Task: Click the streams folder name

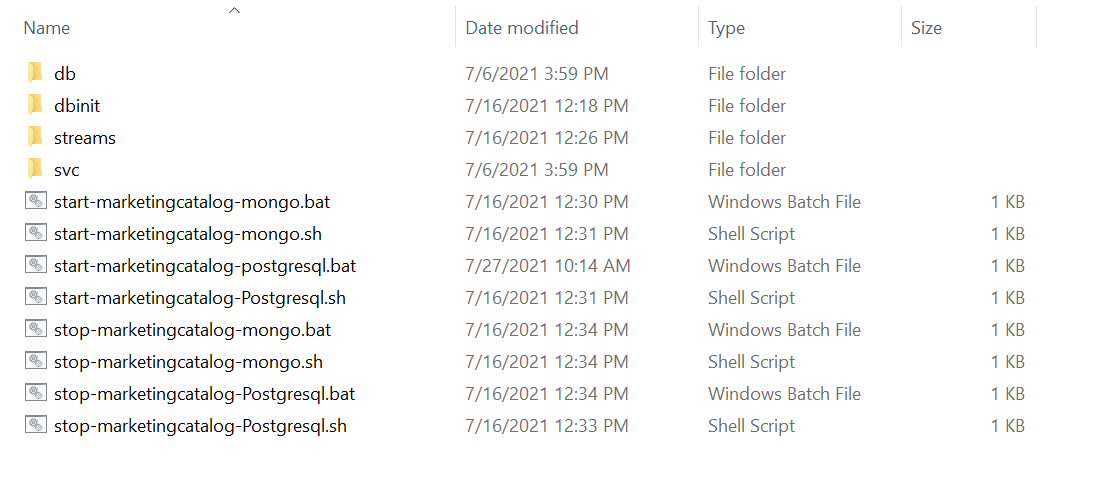Action: (85, 137)
